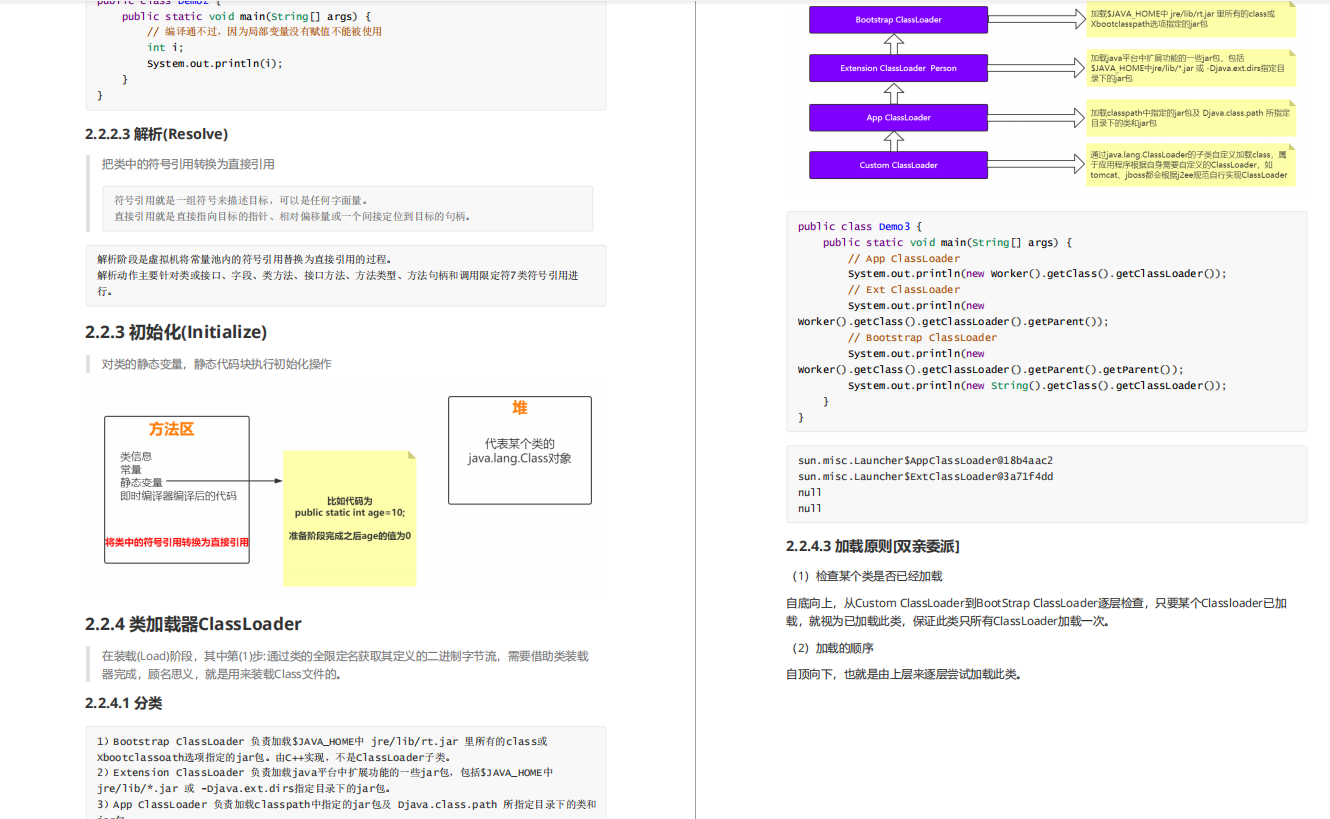1330x819 pixels.
Task: Click heading '2.2.2.3 解析(Resolve)'
Action: 156,134
